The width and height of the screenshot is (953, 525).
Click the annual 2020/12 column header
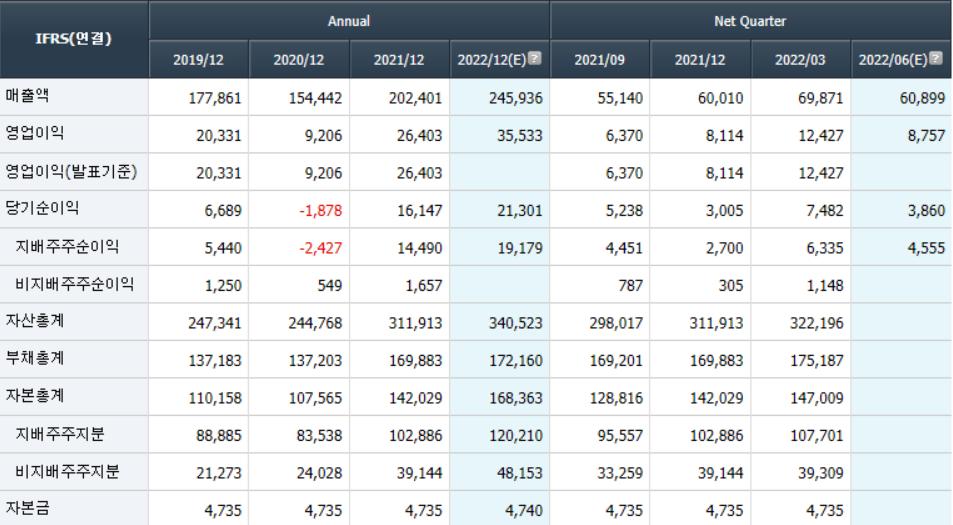[x=298, y=60]
